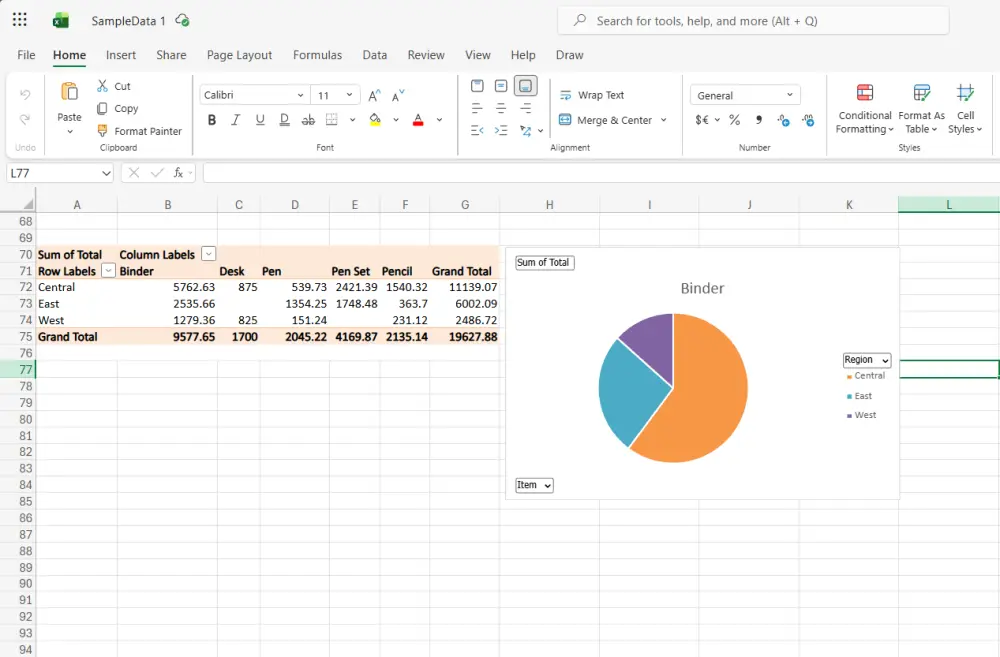Click the Conditional Formatting icon
This screenshot has height=657, width=1000.
tap(865, 94)
